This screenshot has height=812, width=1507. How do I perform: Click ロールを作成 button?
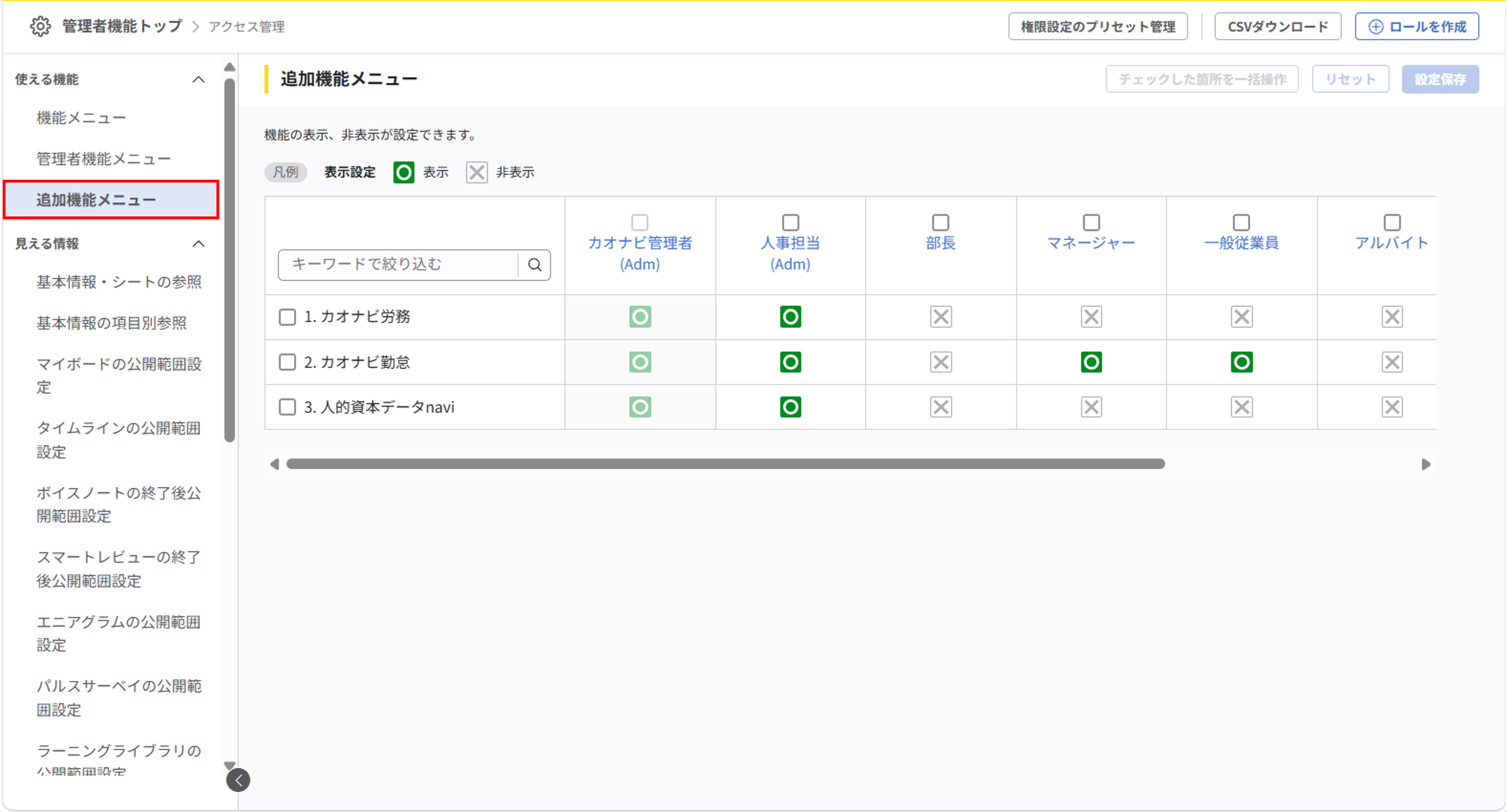coord(1416,26)
